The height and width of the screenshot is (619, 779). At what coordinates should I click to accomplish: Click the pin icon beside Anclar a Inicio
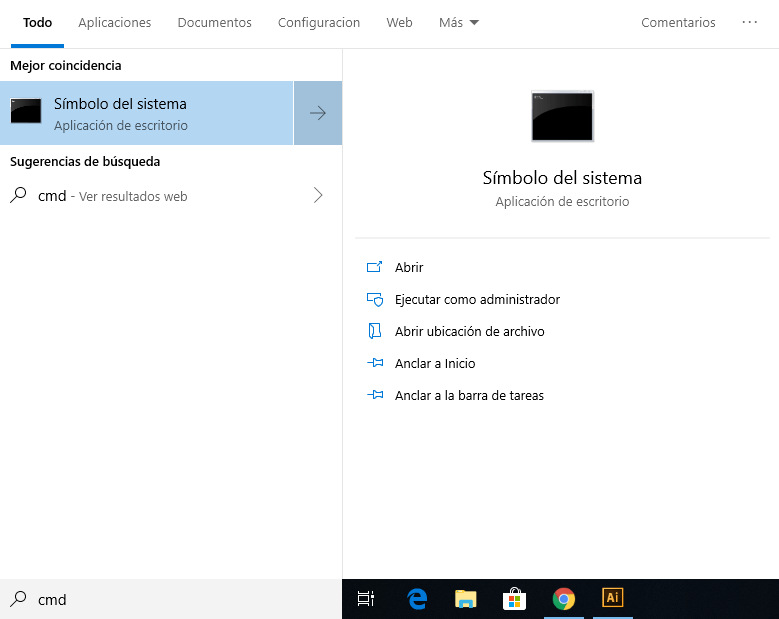(375, 363)
